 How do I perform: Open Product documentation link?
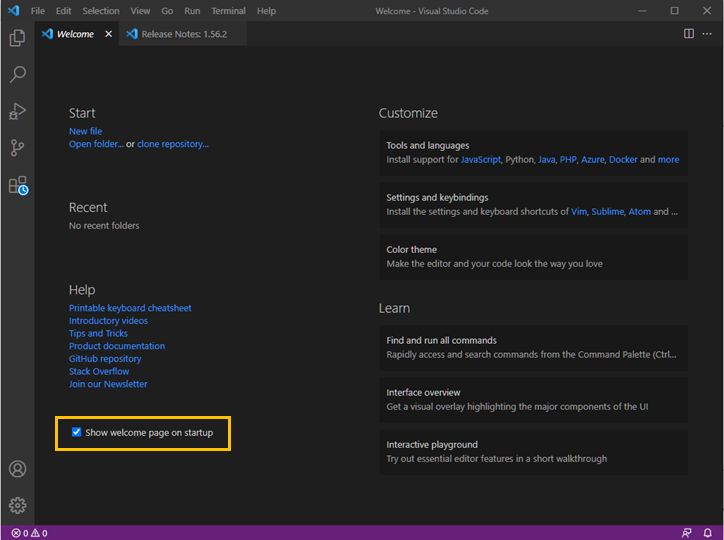(x=117, y=346)
